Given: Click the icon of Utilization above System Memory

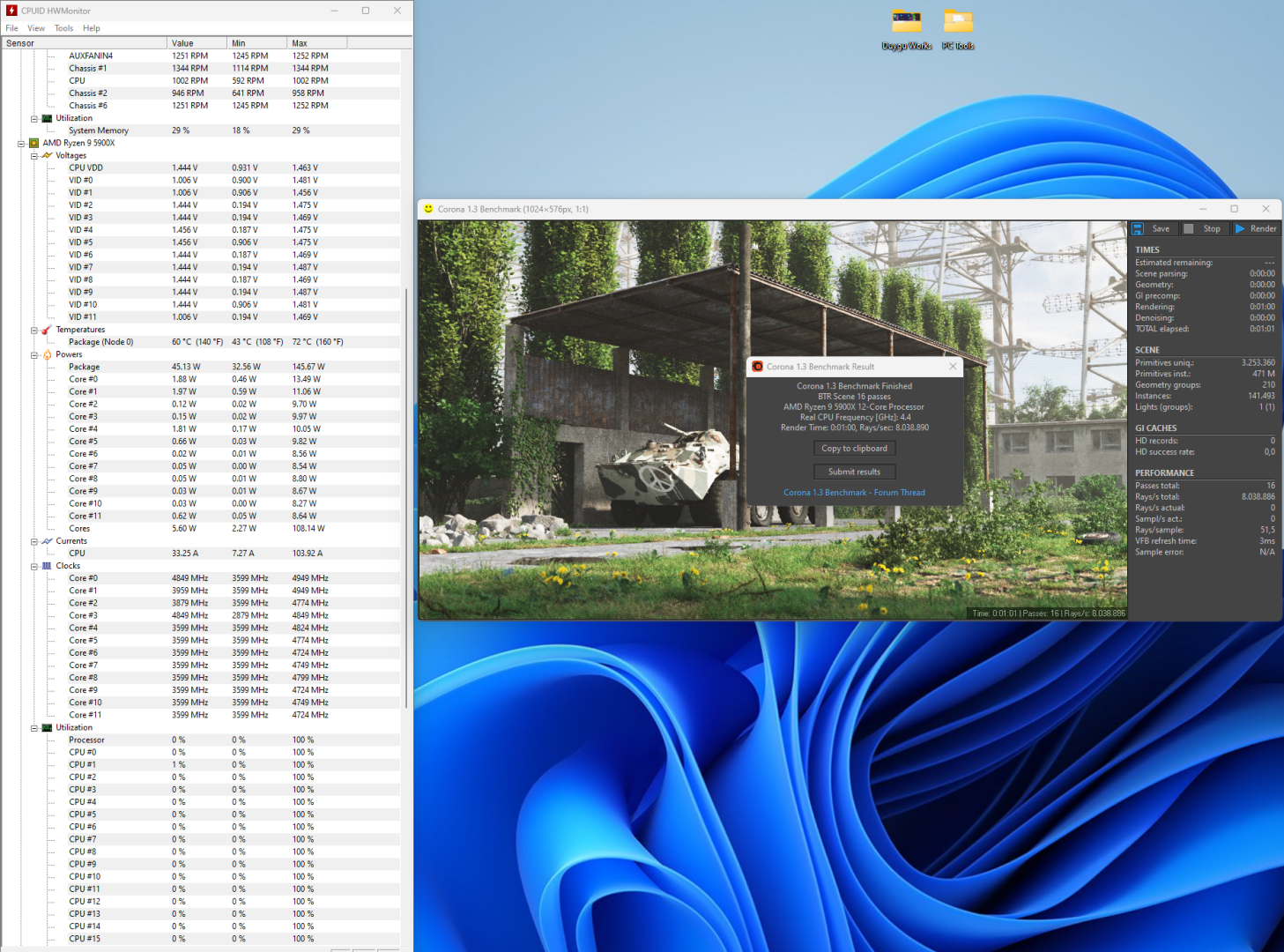Looking at the screenshot, I should (x=47, y=118).
